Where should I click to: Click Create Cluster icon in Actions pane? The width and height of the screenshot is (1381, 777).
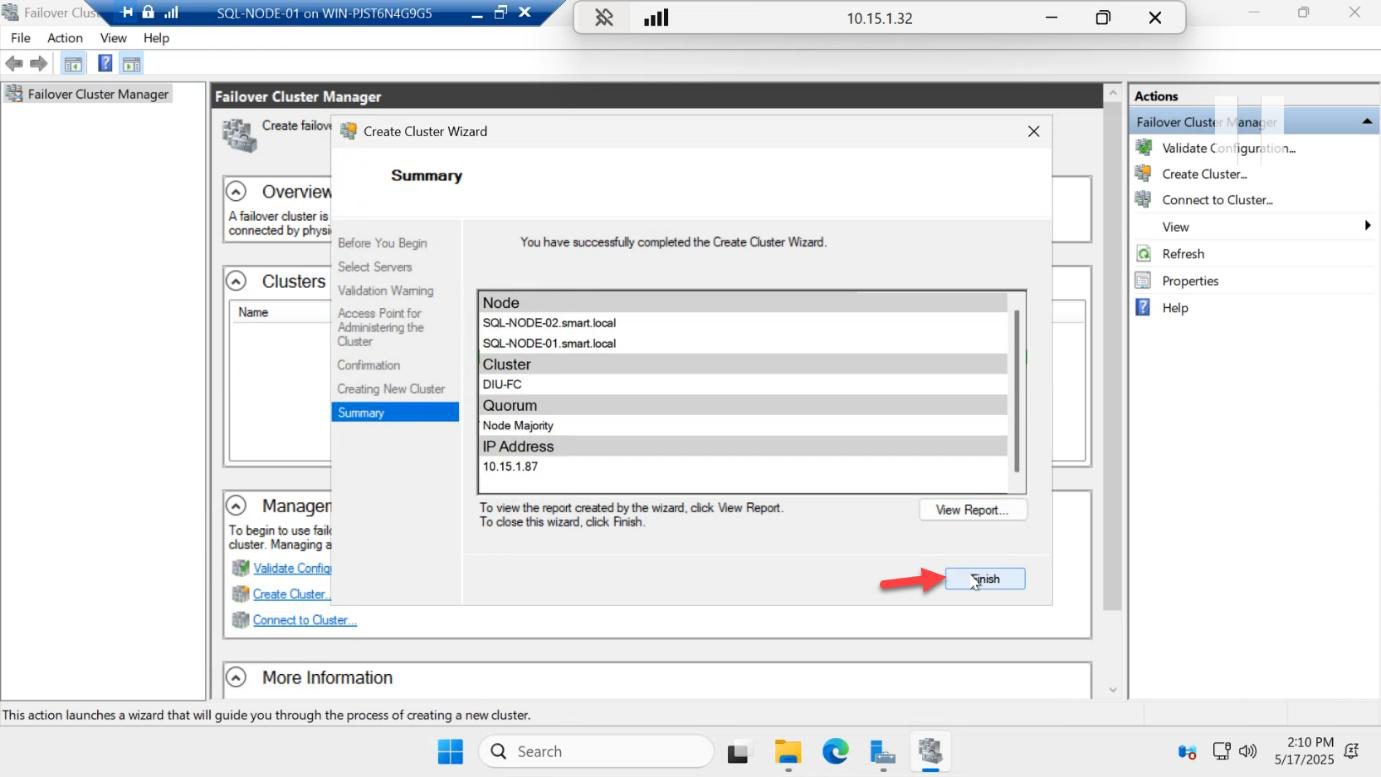point(1144,173)
